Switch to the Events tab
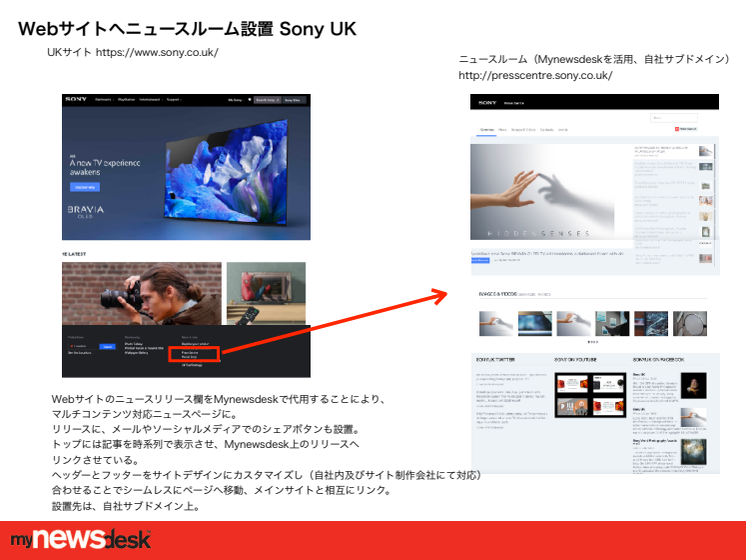The width and height of the screenshot is (746, 560). click(563, 129)
